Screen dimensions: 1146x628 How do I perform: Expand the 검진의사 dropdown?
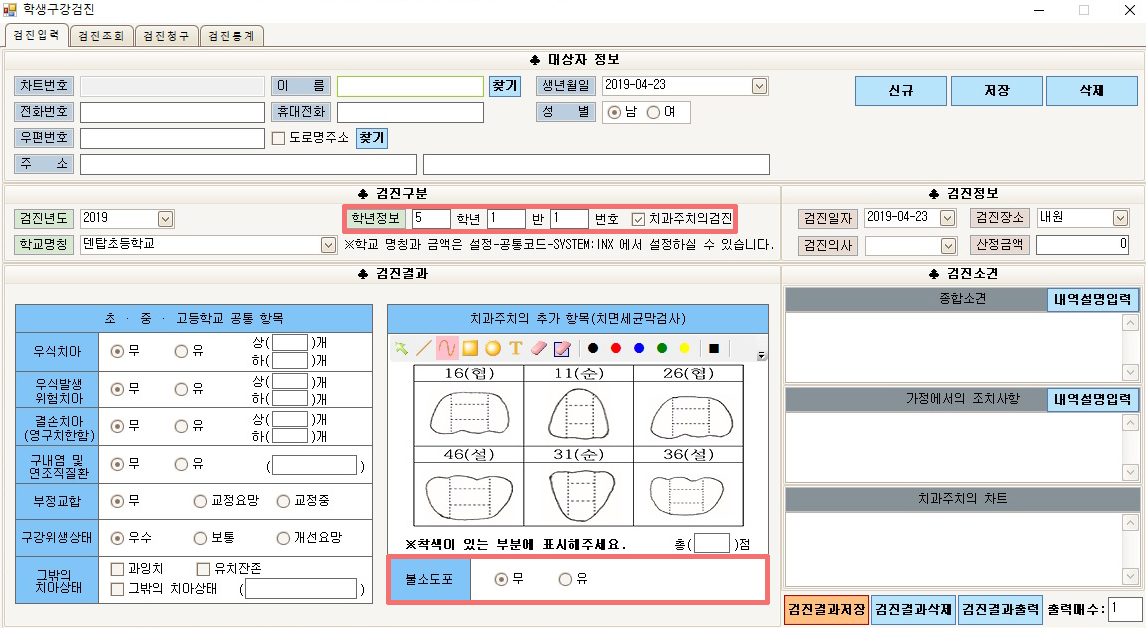coord(948,246)
